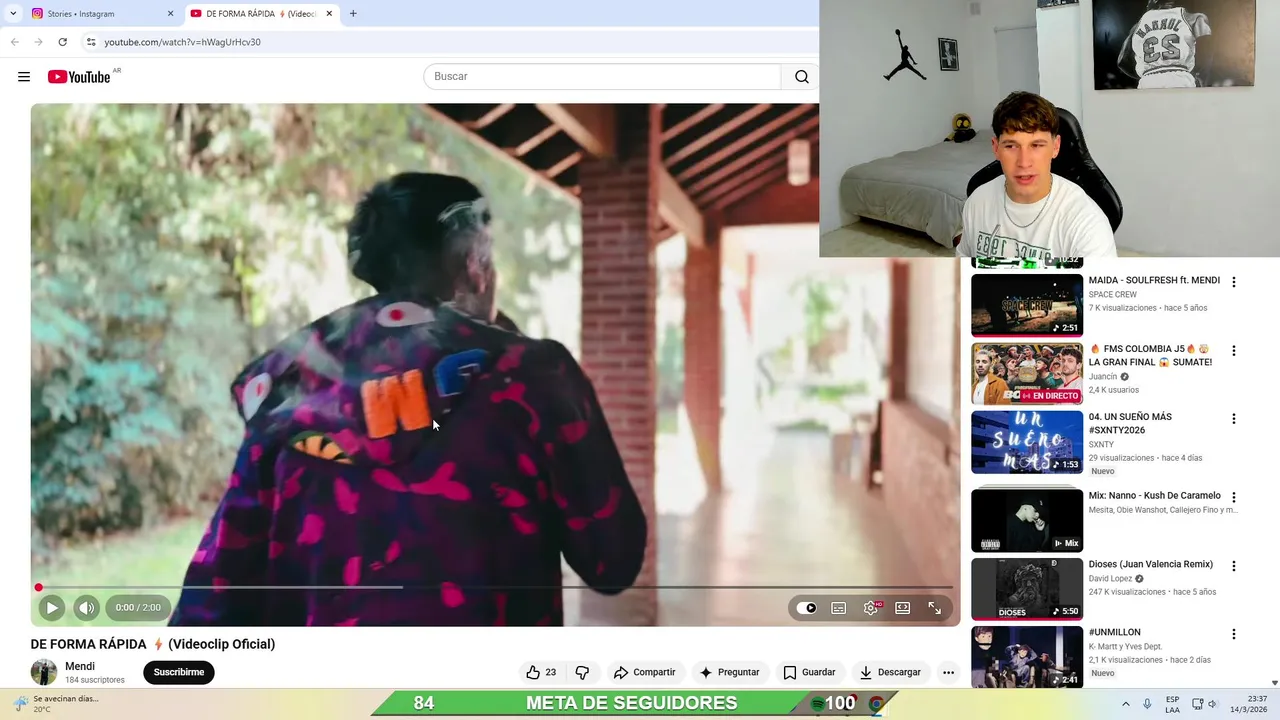Open the title MAIDA - SOULFRESH ft. MENDI

(x=1154, y=280)
